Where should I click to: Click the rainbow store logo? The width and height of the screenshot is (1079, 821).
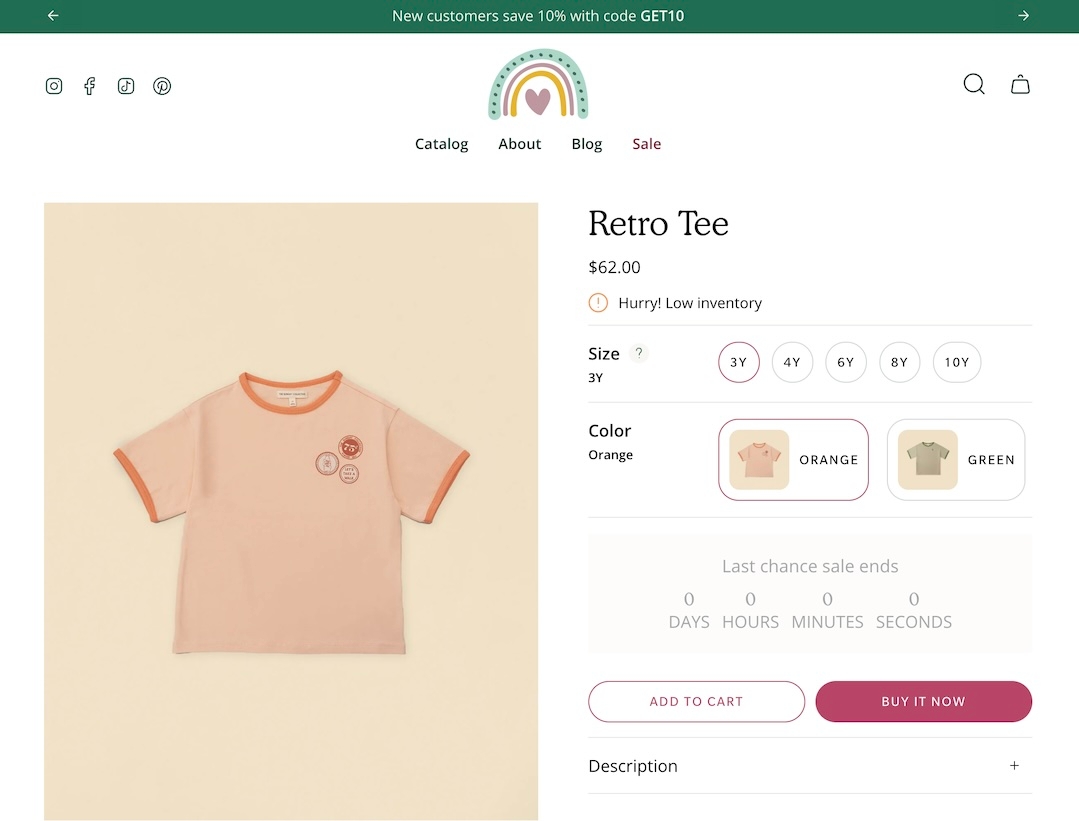[x=538, y=85]
